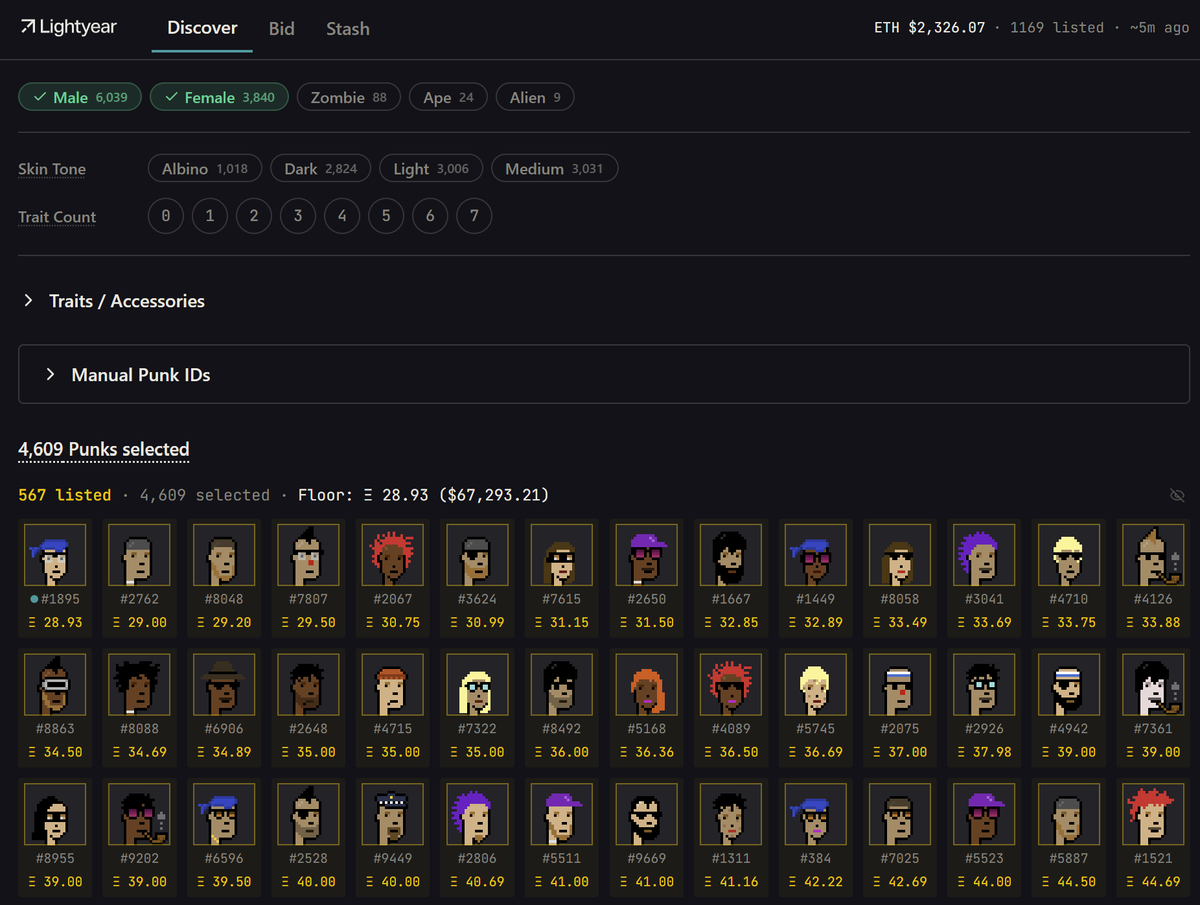Select trait count 0
Viewport: 1200px width, 905px height.
[166, 216]
